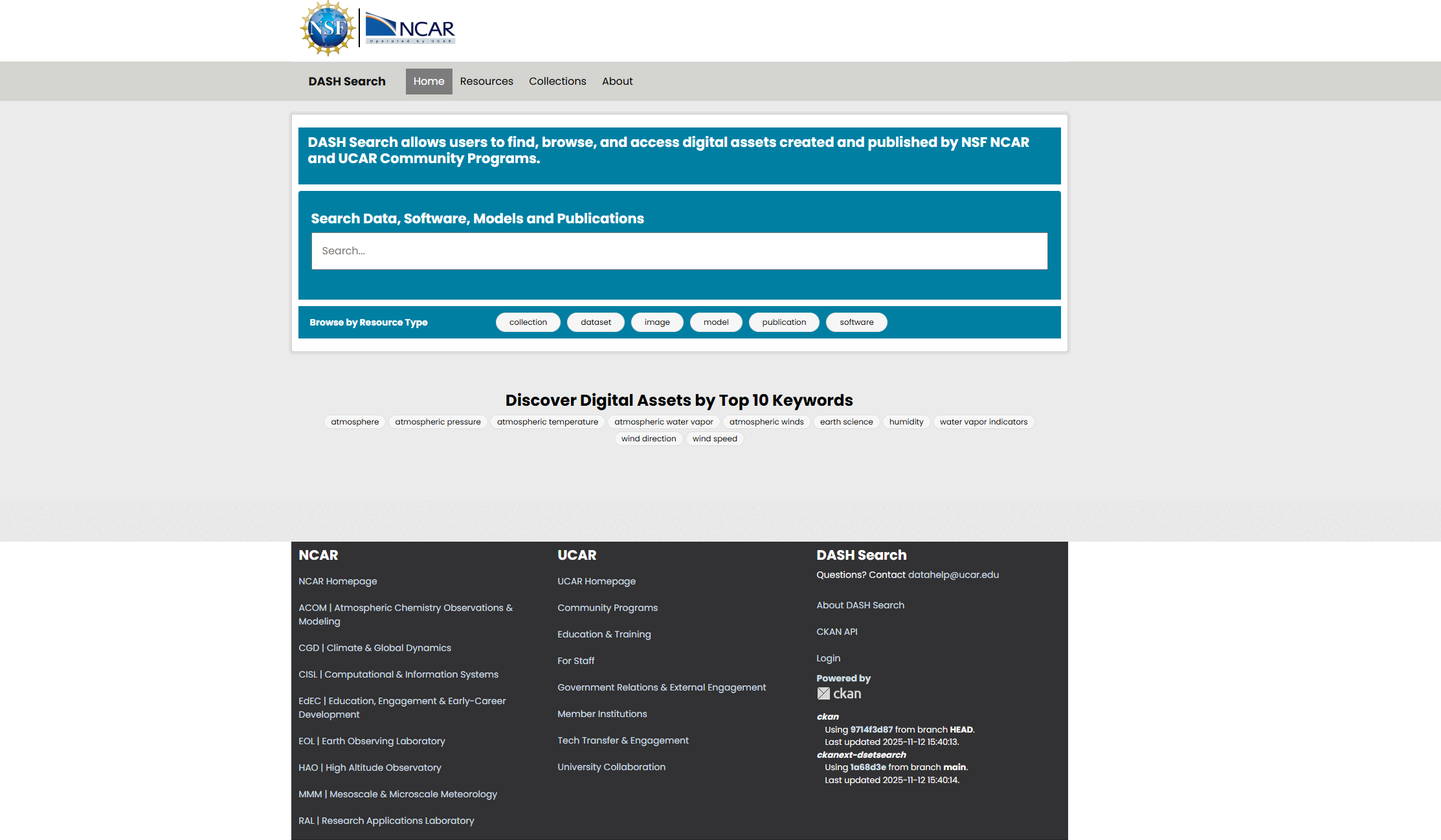Click the humidity keyword tag
This screenshot has height=840, width=1441.
906,421
